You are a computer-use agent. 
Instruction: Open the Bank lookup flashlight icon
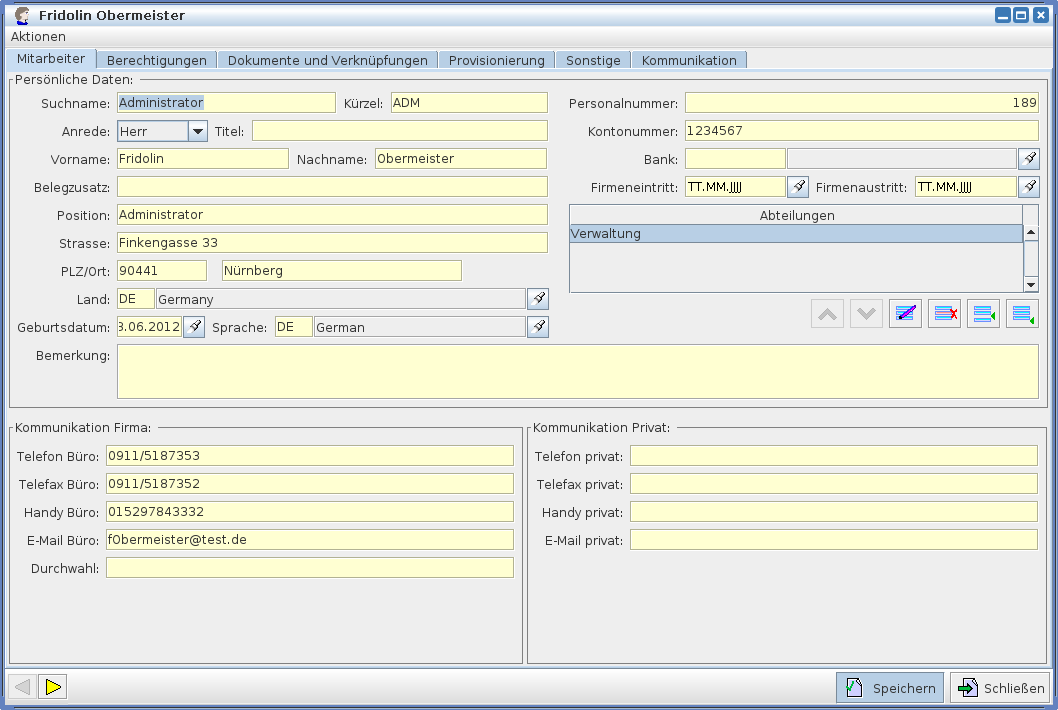coord(1029,159)
